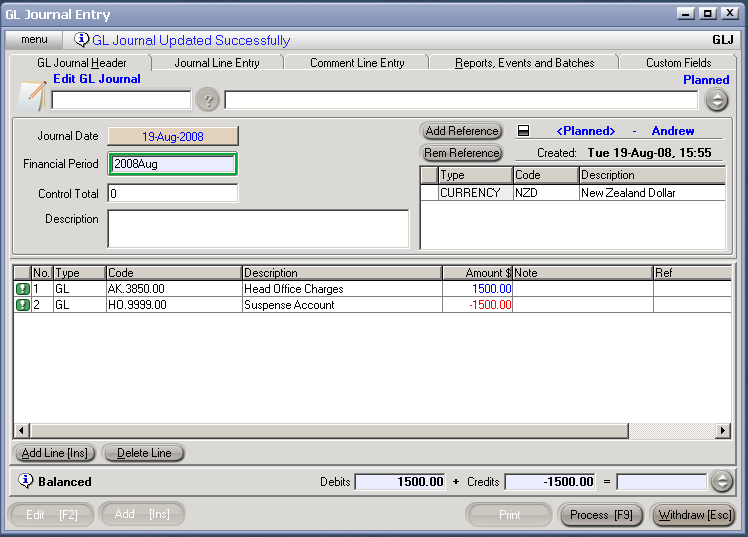Image resolution: width=748 pixels, height=537 pixels.
Task: Click the NZD code cell
Action: (546, 193)
